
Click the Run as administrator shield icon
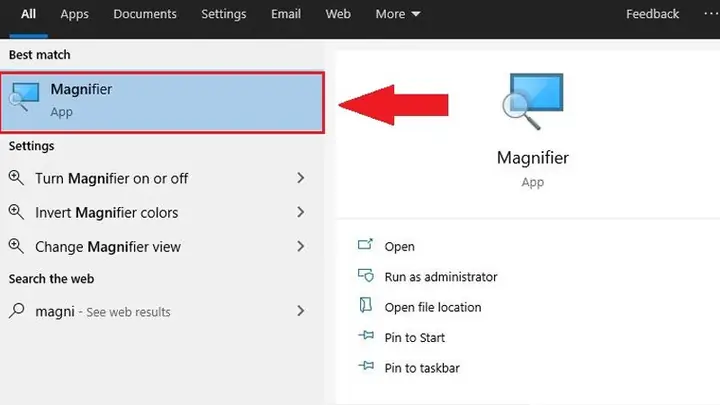coord(366,275)
